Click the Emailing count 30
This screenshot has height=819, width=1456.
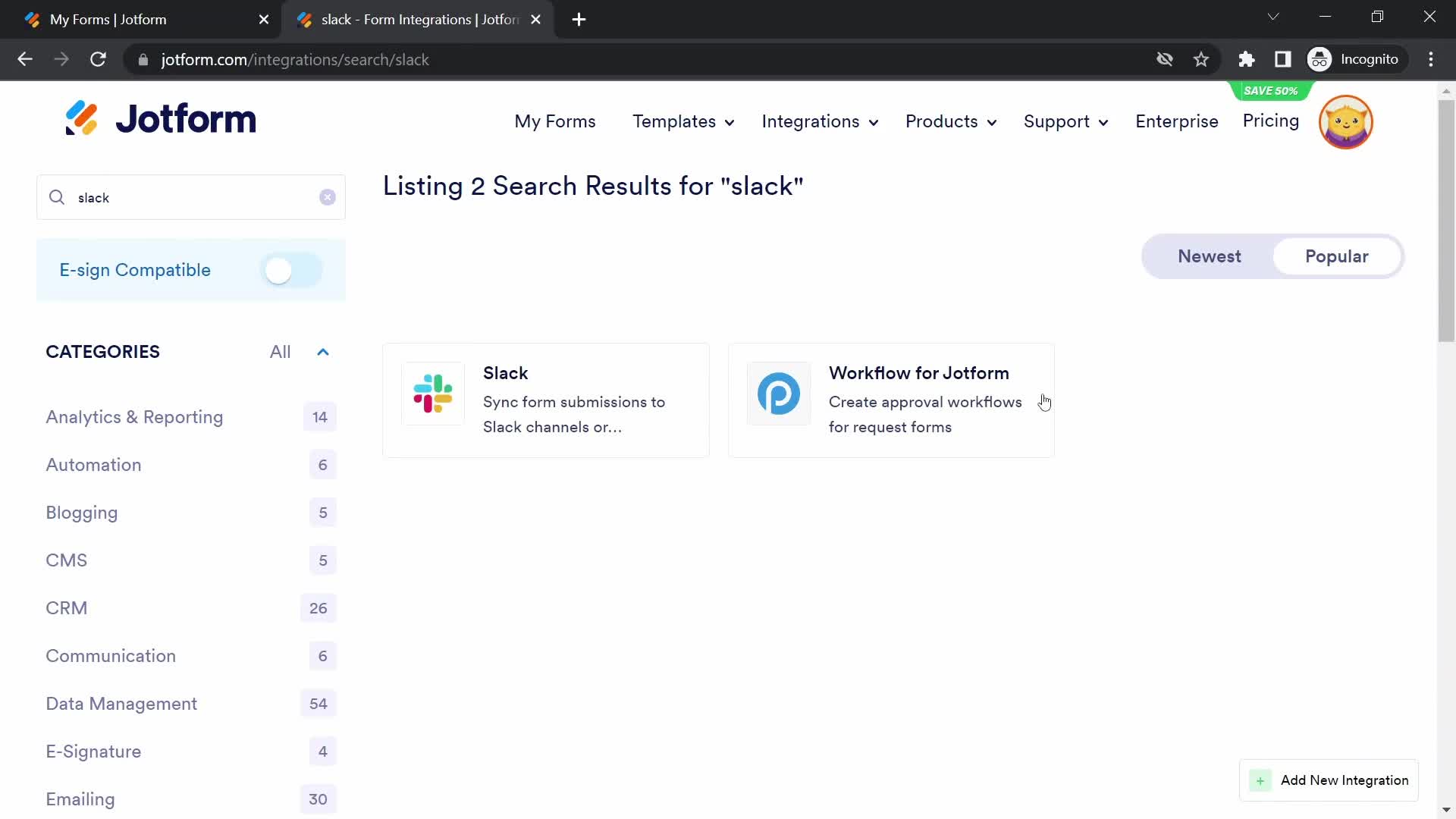tap(318, 799)
